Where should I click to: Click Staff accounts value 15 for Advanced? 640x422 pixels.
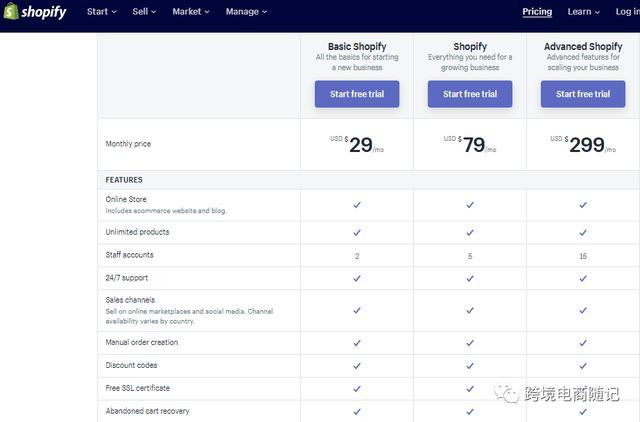[583, 256]
